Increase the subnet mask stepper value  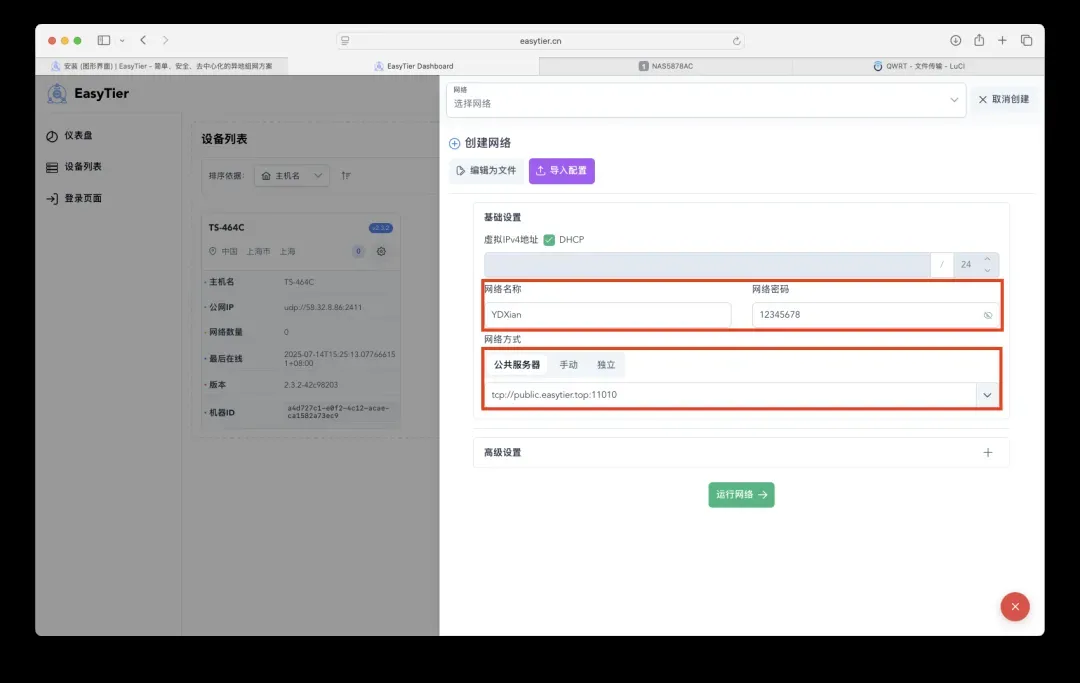coord(987,259)
